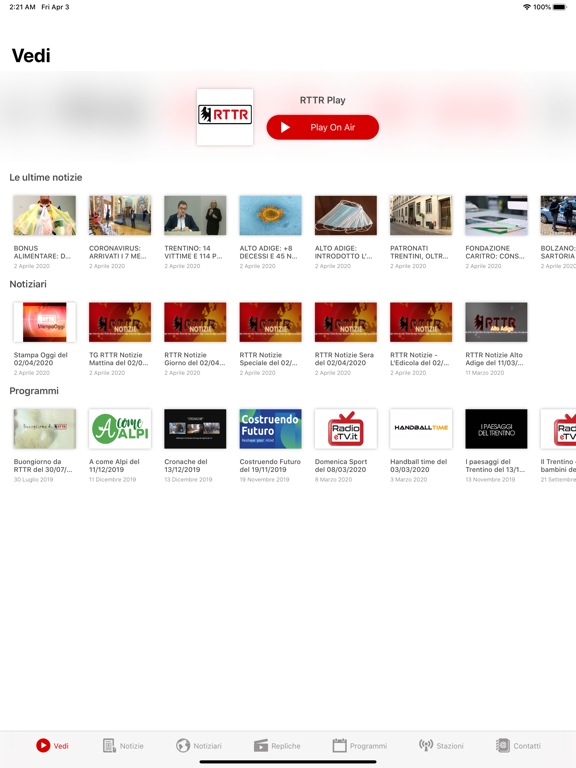This screenshot has height=768, width=576.
Task: Open the Fondazione Caritro news title
Action: 495,252
